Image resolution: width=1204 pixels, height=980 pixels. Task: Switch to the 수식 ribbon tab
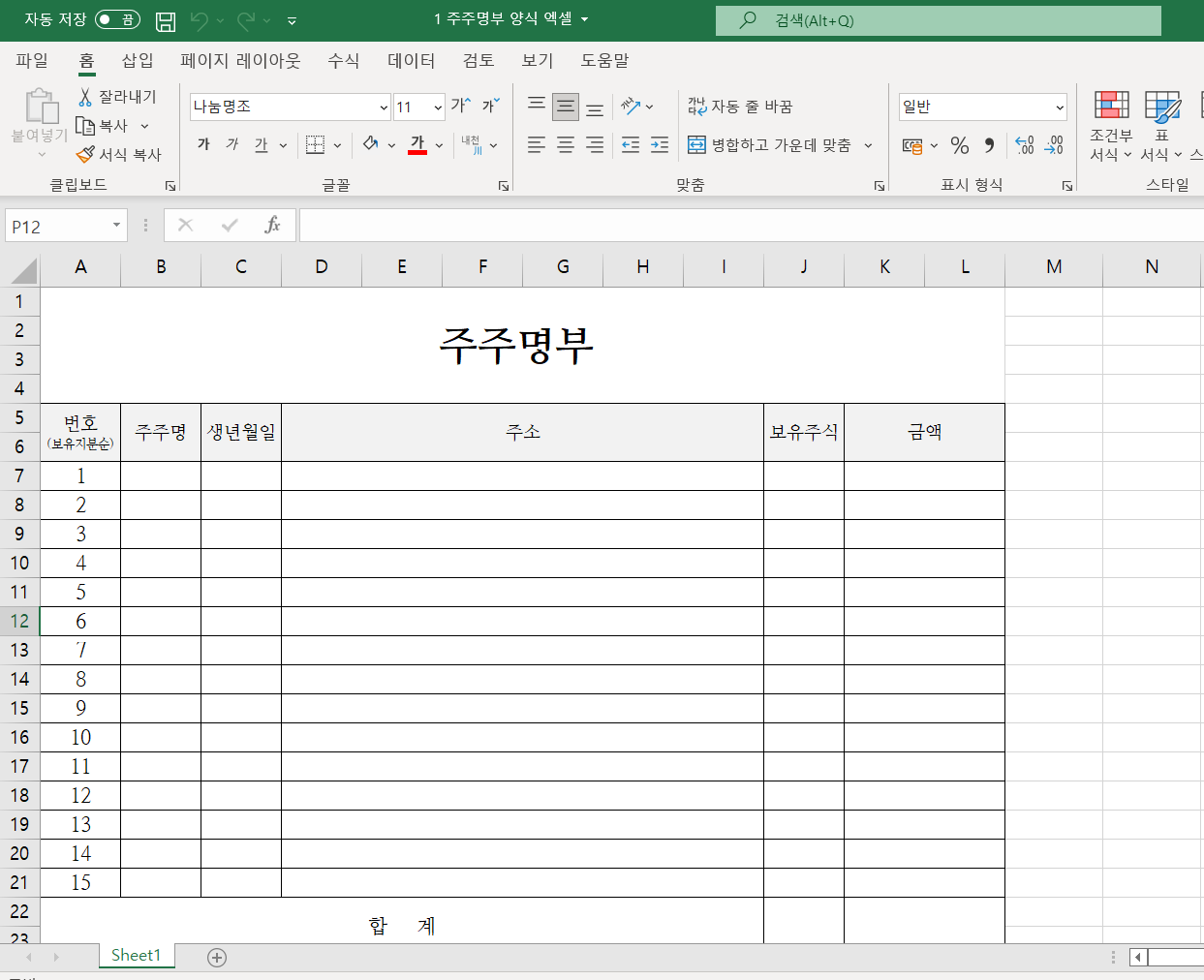click(343, 60)
